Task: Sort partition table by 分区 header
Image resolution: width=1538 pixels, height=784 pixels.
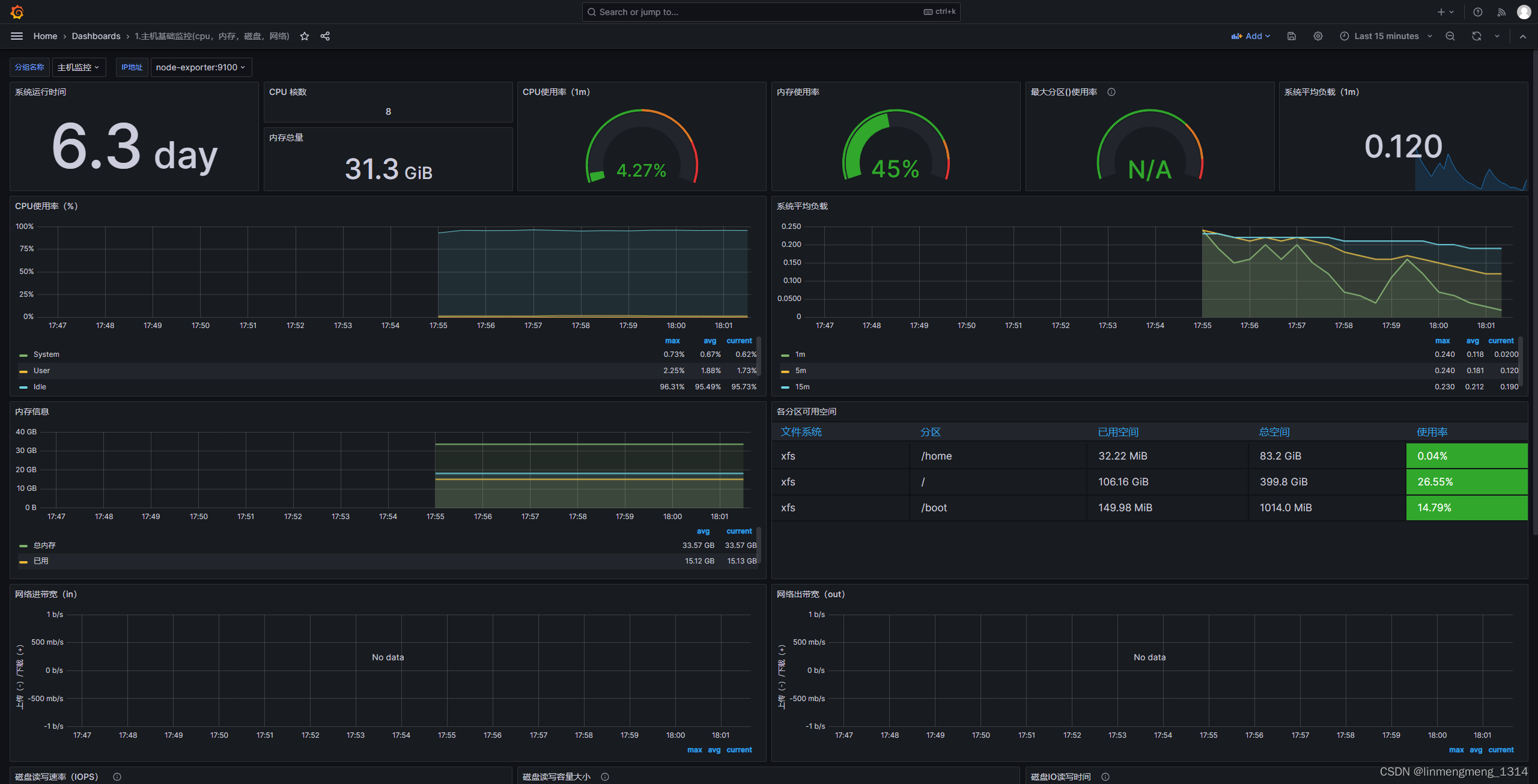Action: point(930,432)
